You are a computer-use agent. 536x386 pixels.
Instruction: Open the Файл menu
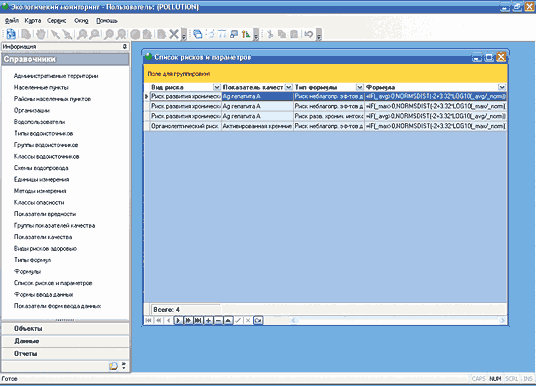tap(12, 21)
